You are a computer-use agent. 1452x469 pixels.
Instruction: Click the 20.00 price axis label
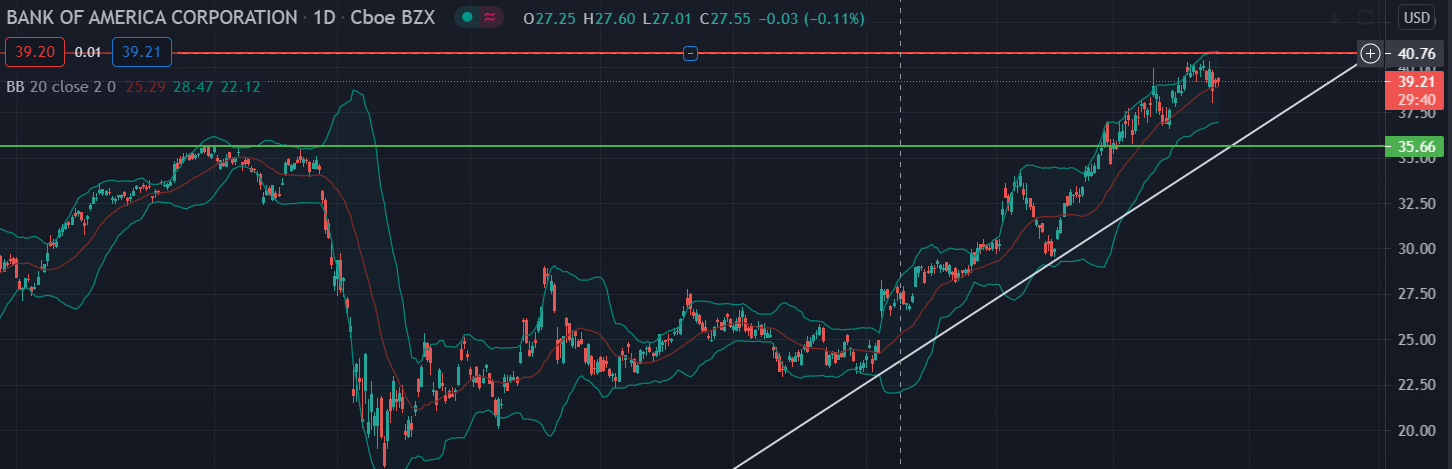(x=1416, y=431)
